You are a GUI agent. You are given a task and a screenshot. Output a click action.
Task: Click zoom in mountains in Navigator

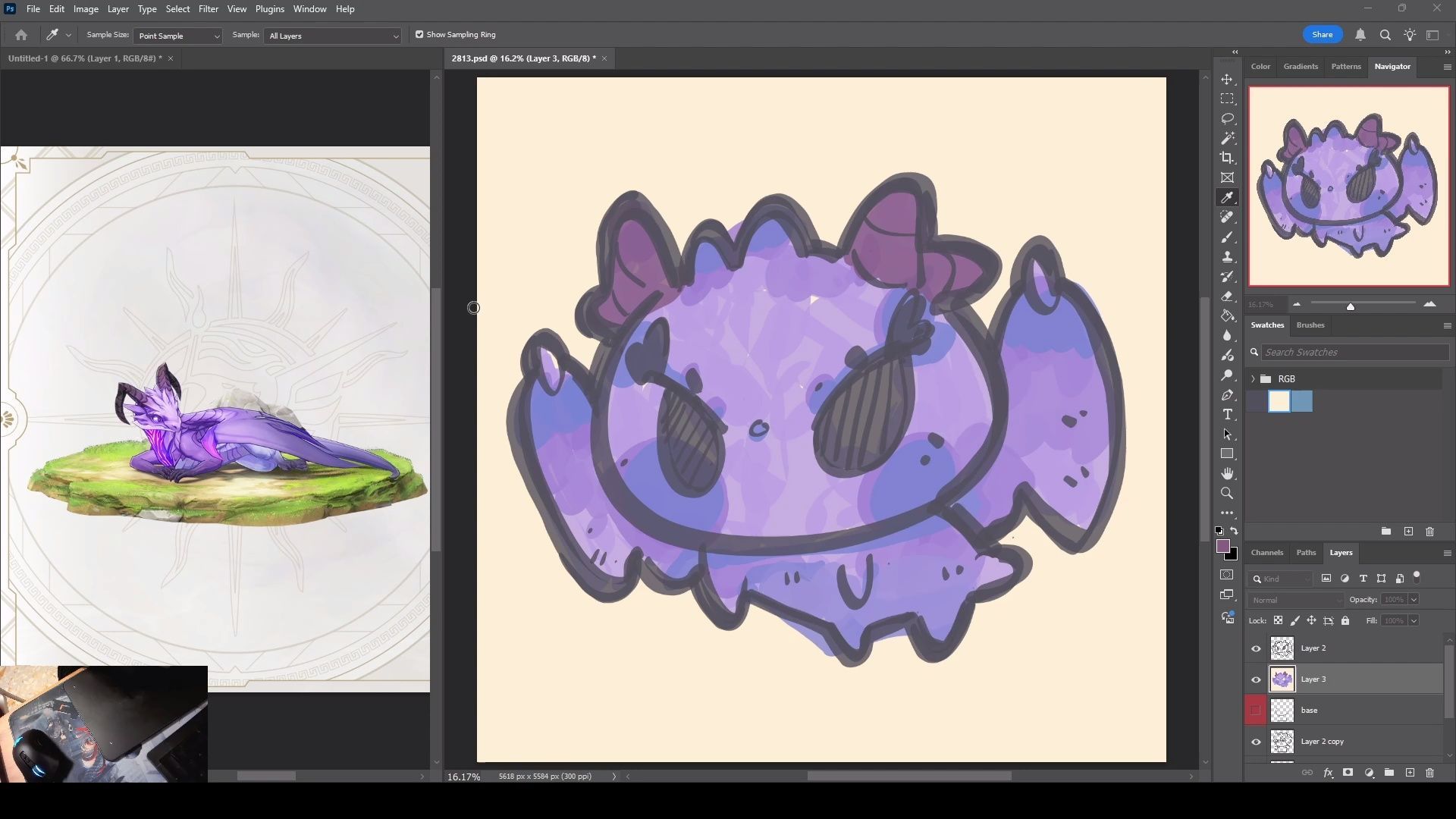click(1429, 304)
